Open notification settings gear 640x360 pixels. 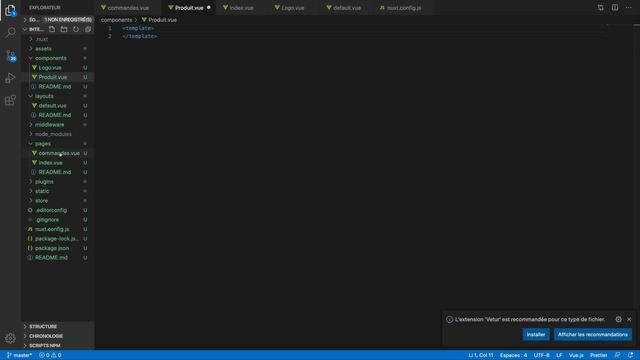point(618,319)
